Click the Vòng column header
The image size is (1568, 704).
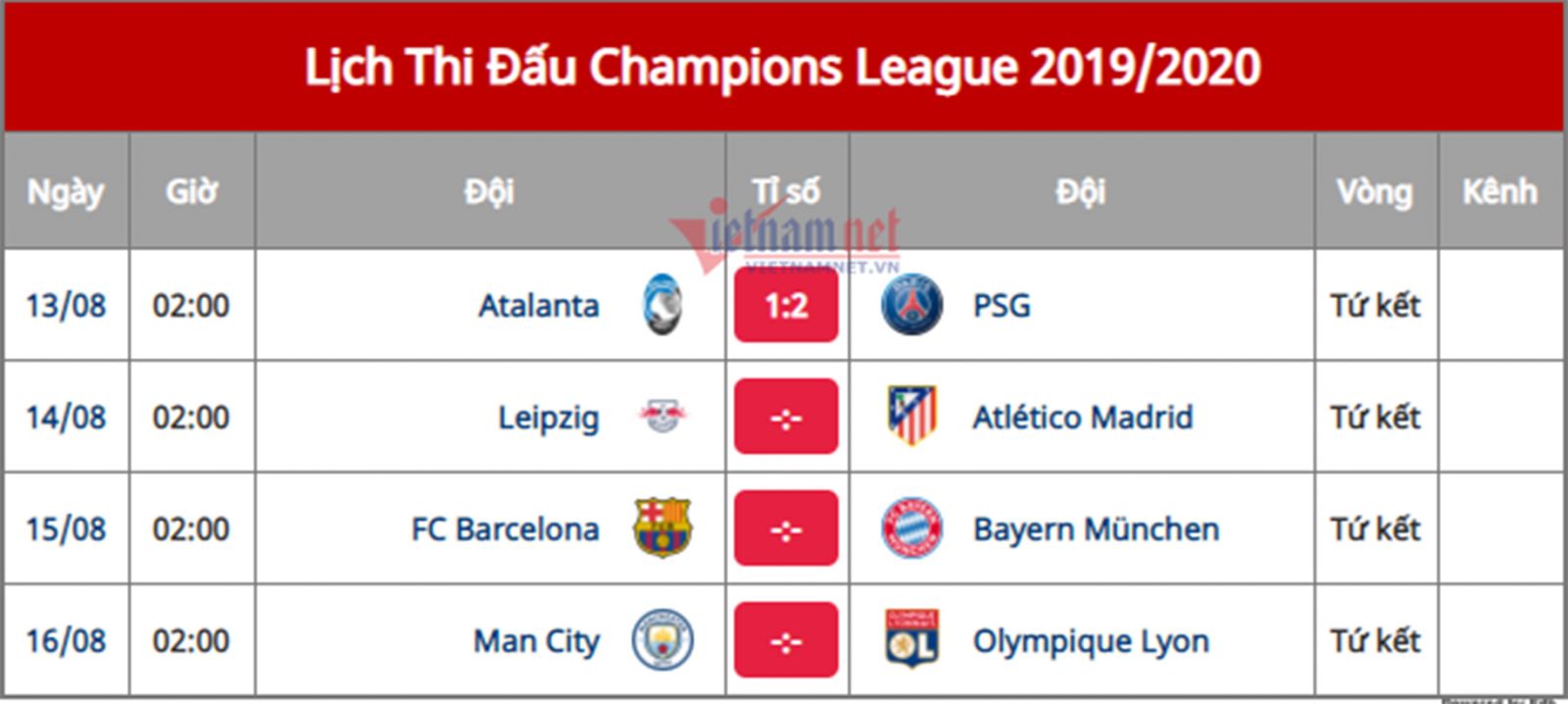click(1374, 191)
